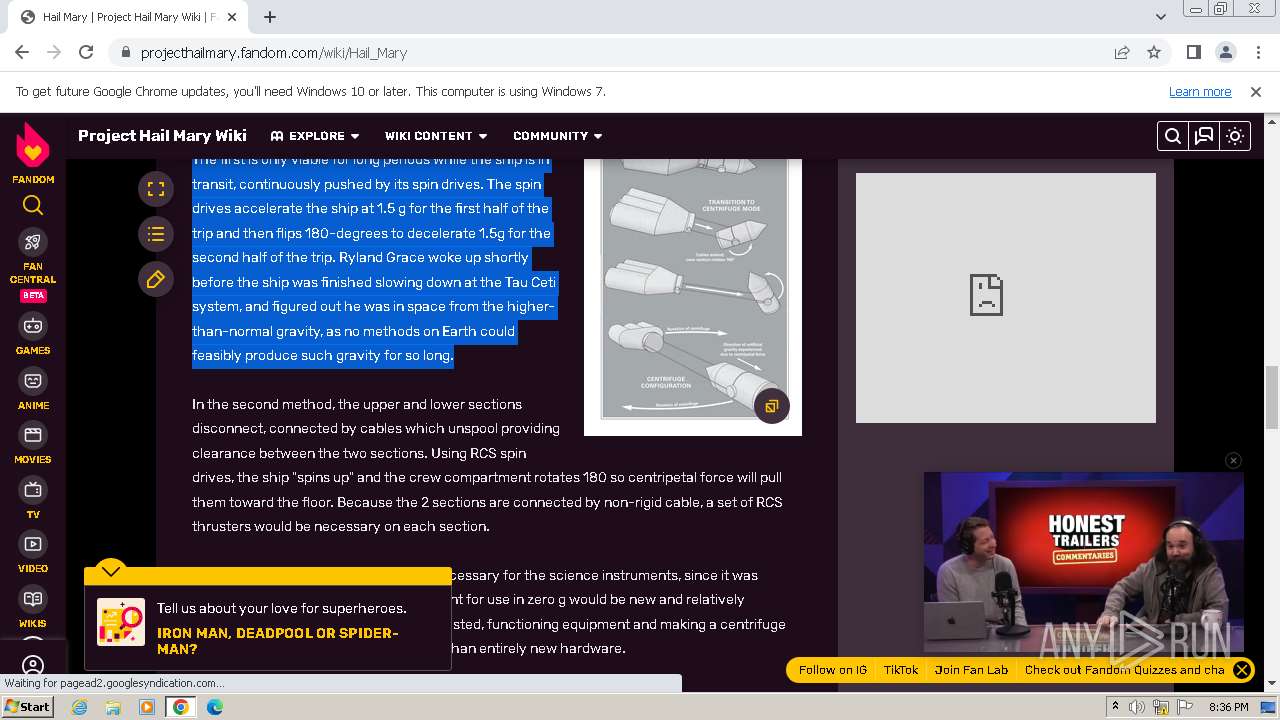
Task: Click the system clock showing 8:36 PM
Action: 1228,707
